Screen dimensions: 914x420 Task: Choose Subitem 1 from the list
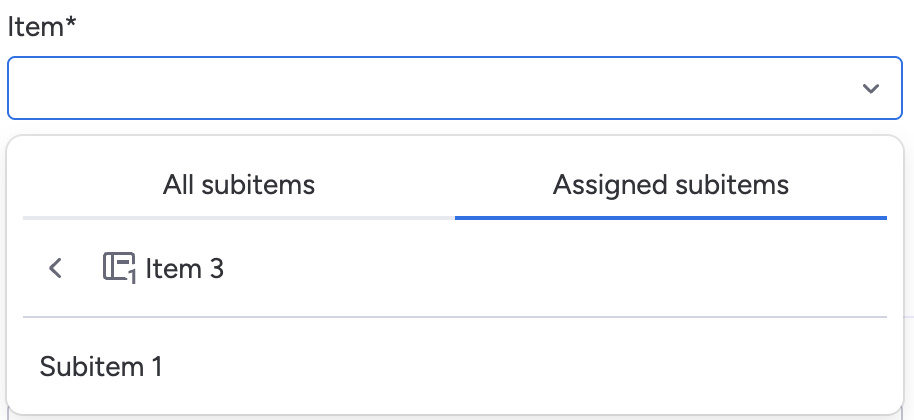coord(101,367)
